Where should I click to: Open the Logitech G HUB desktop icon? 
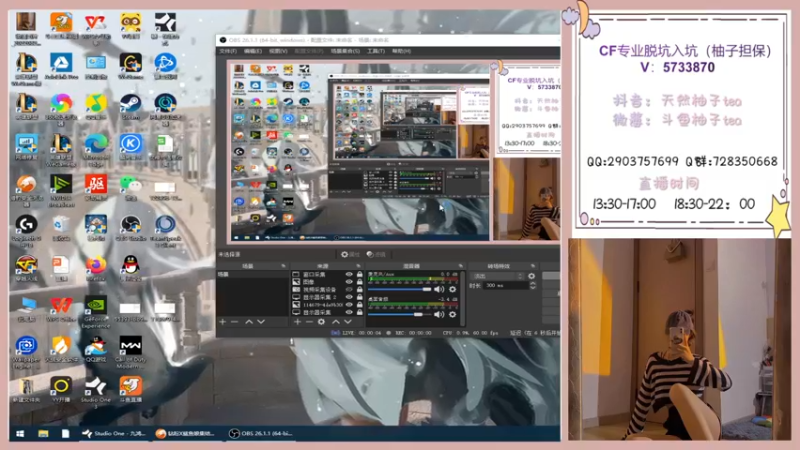(x=27, y=230)
